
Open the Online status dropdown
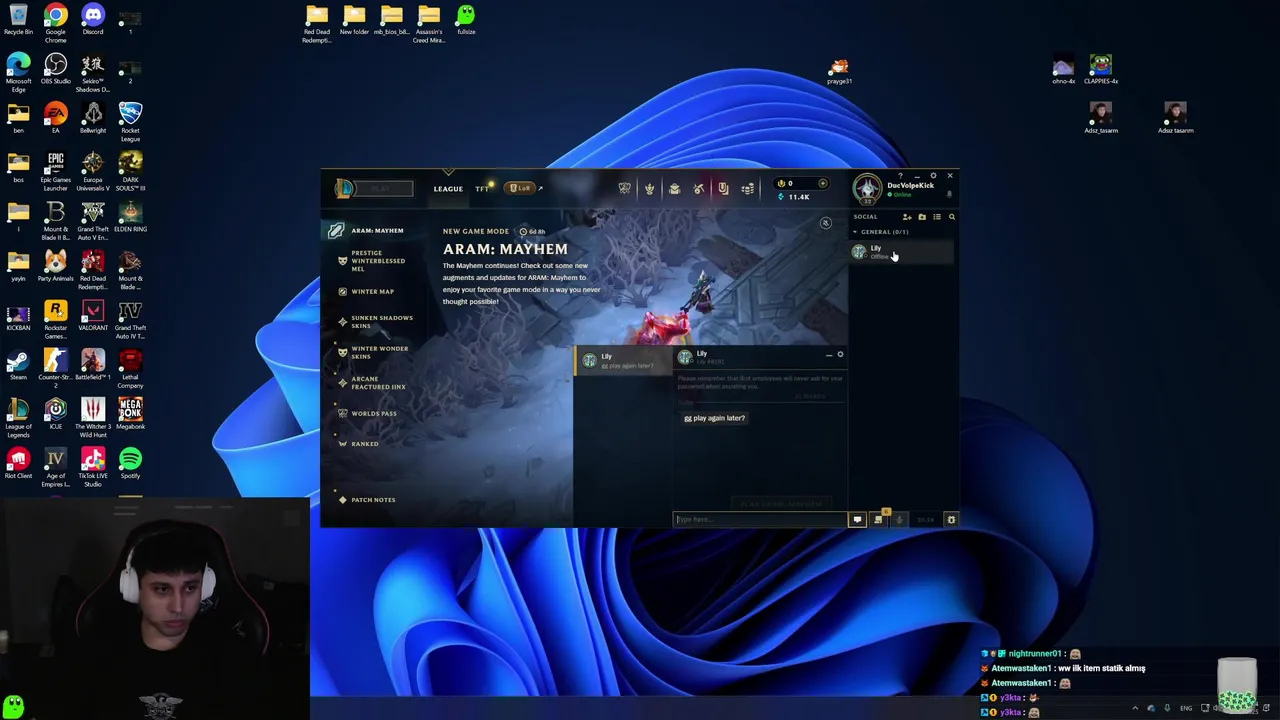pyautogui.click(x=900, y=195)
